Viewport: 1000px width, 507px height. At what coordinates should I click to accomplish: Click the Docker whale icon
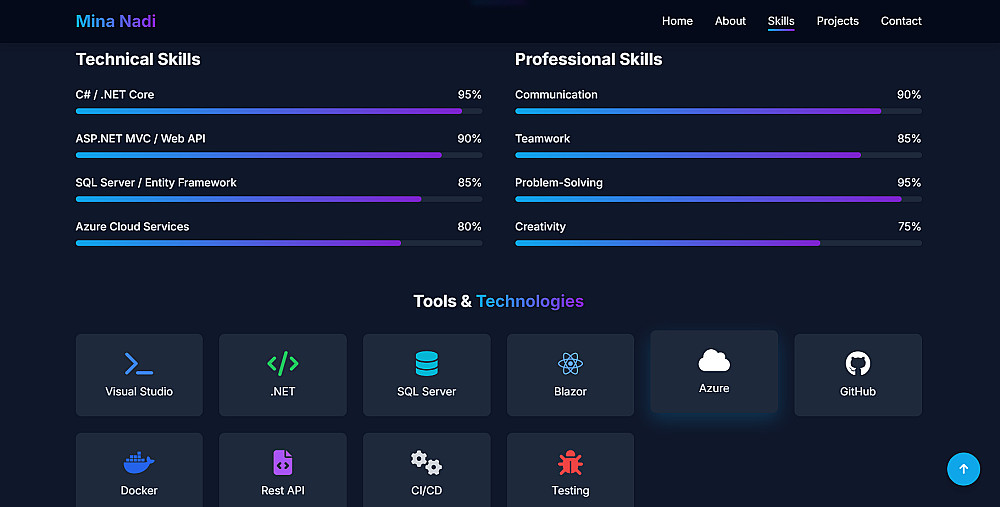[139, 463]
